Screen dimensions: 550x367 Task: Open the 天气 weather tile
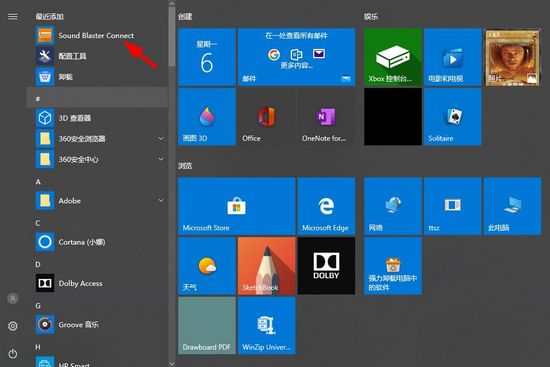(207, 266)
